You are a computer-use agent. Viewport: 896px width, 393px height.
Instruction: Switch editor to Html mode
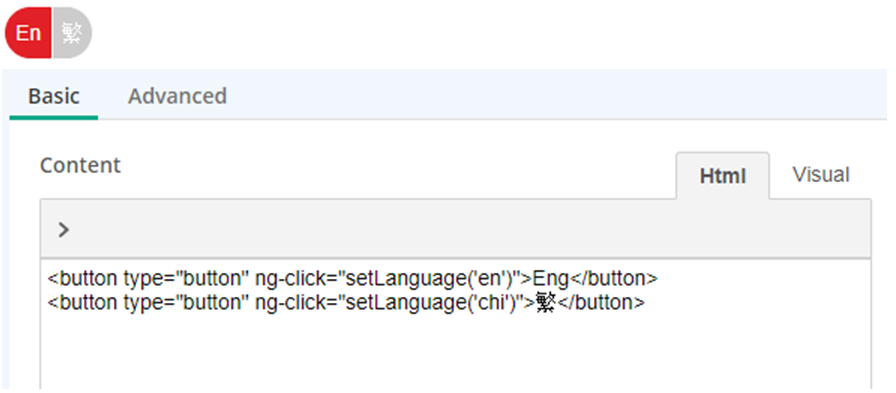point(723,176)
